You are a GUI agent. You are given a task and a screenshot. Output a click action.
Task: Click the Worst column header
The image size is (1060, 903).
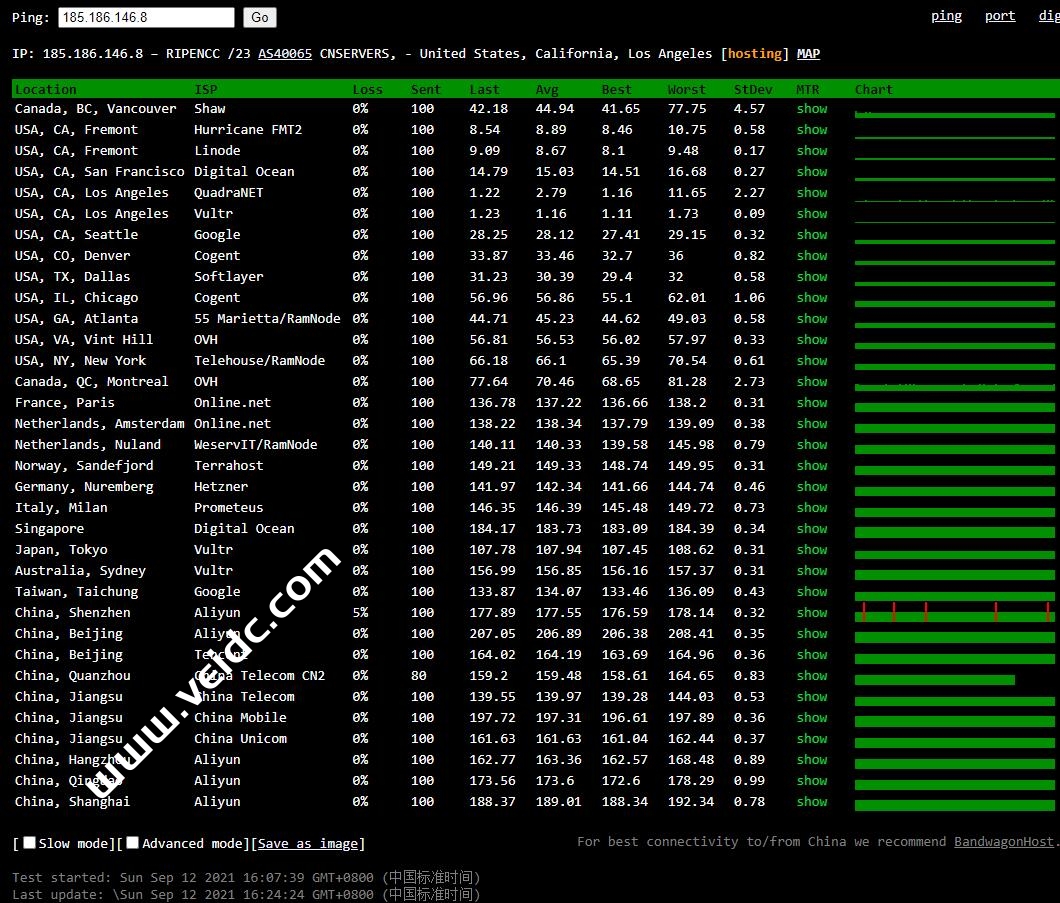click(686, 89)
